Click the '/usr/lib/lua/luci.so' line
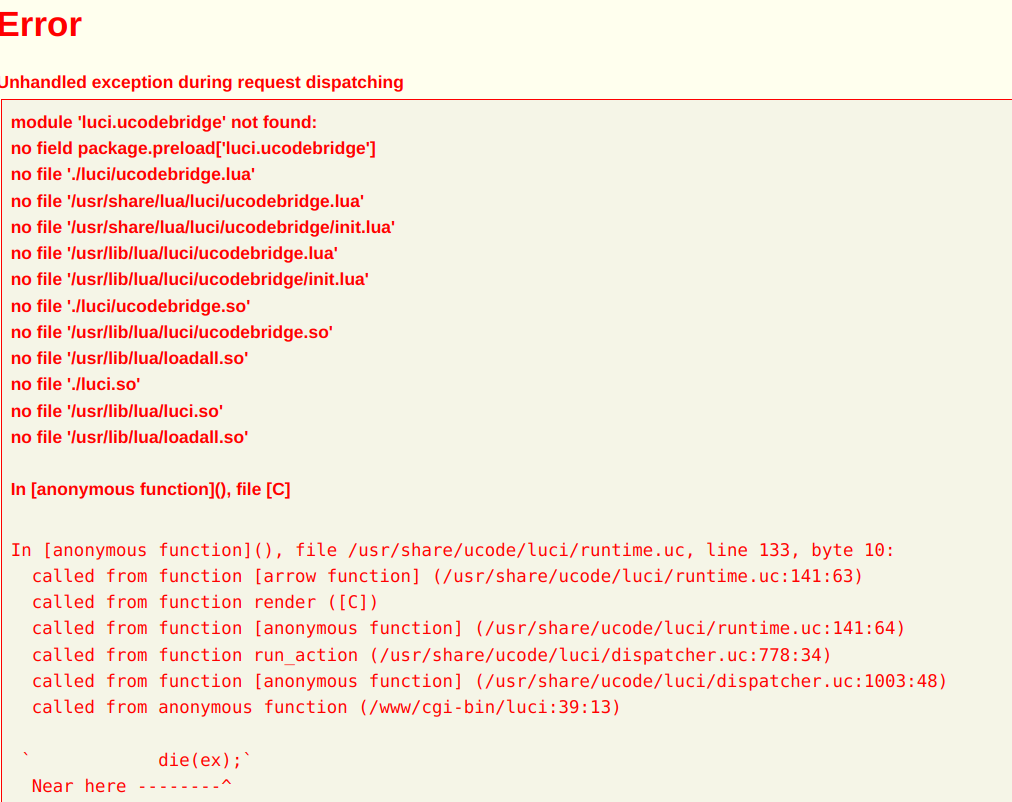Screen dimensions: 1012x802 pyautogui.click(x=117, y=411)
